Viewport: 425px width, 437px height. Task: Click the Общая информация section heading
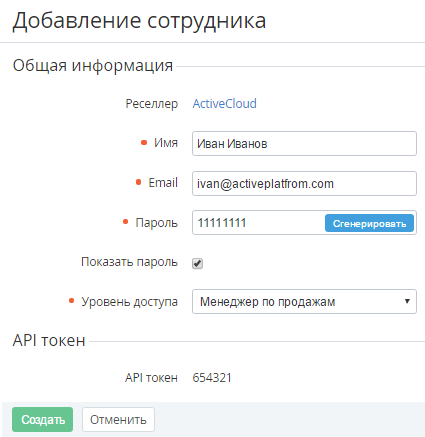coord(93,65)
